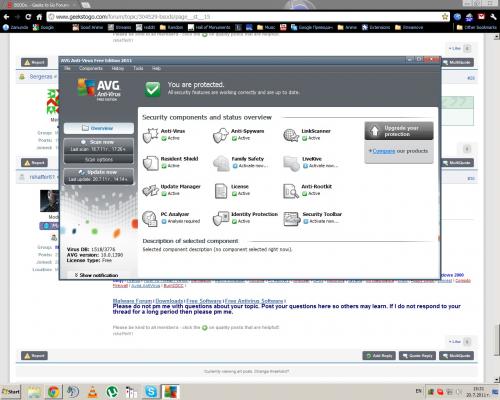The image size is (500, 400).
Task: Click the Update now button
Action: (x=99, y=176)
